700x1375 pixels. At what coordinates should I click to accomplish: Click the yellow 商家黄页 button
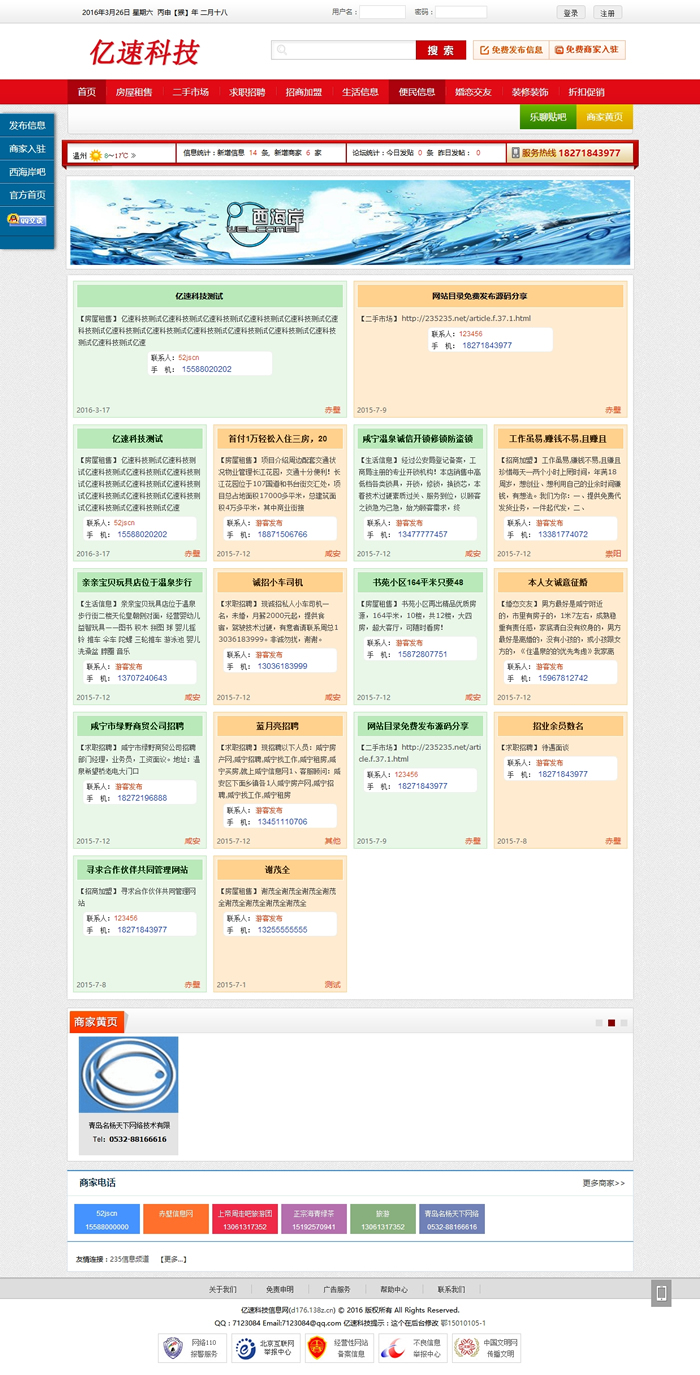click(605, 117)
